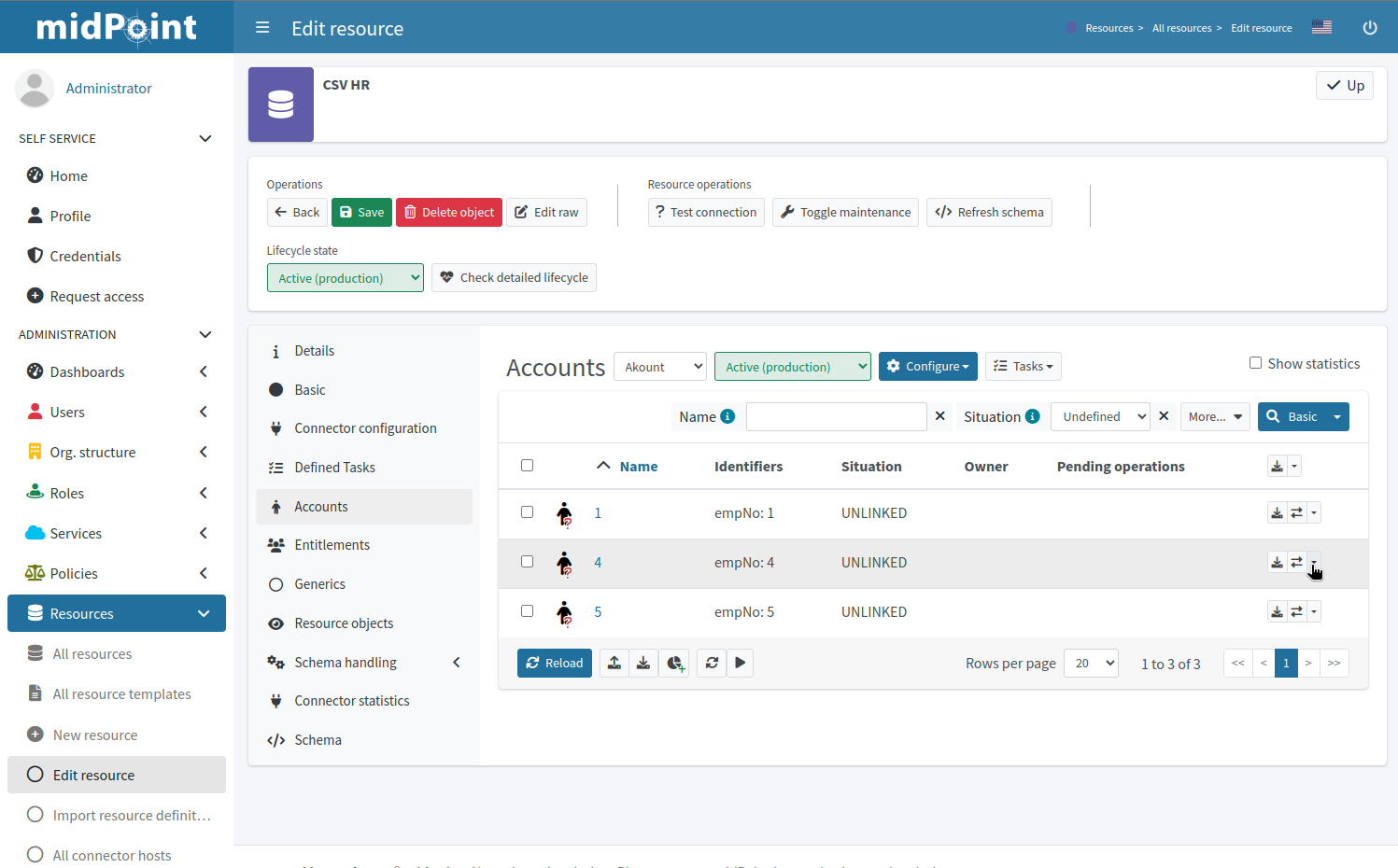
Task: Click the Up status button
Action: tap(1345, 85)
